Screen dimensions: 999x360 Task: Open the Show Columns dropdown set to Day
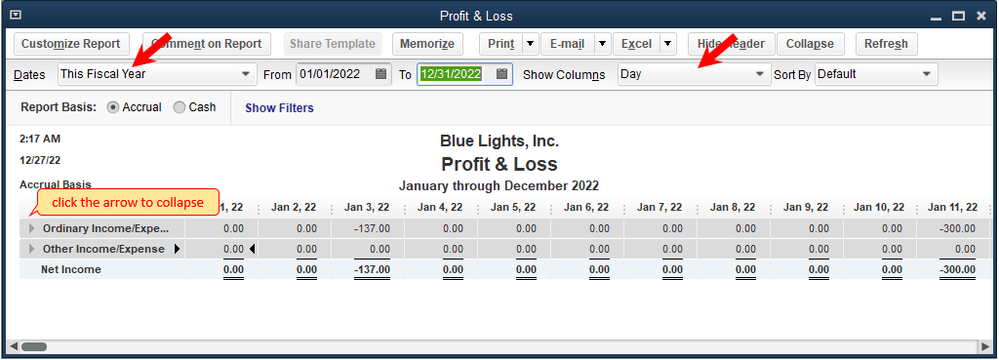pyautogui.click(x=694, y=74)
